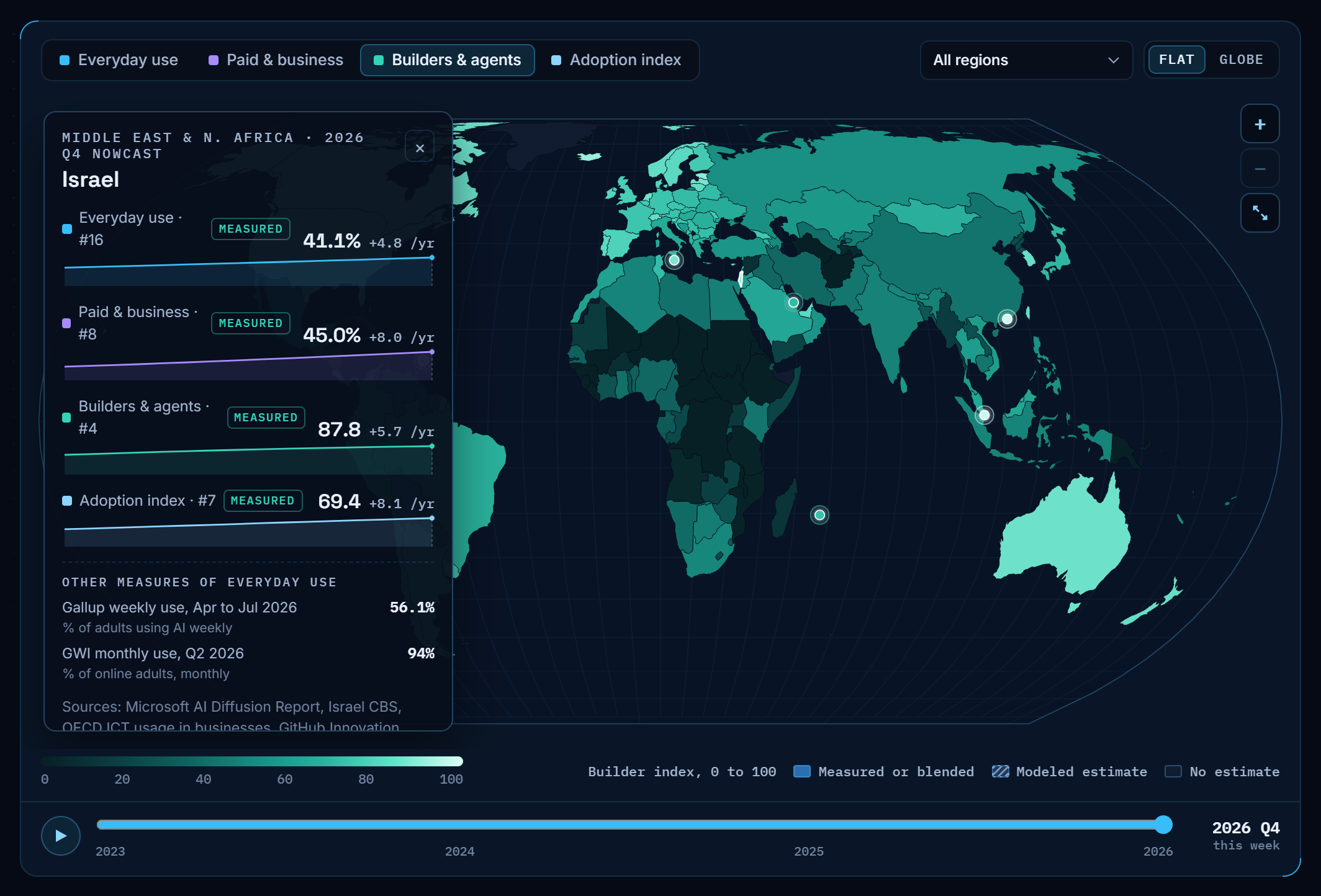1321x896 pixels.
Task: Click the Measured or blended legend swatch
Action: click(x=802, y=771)
